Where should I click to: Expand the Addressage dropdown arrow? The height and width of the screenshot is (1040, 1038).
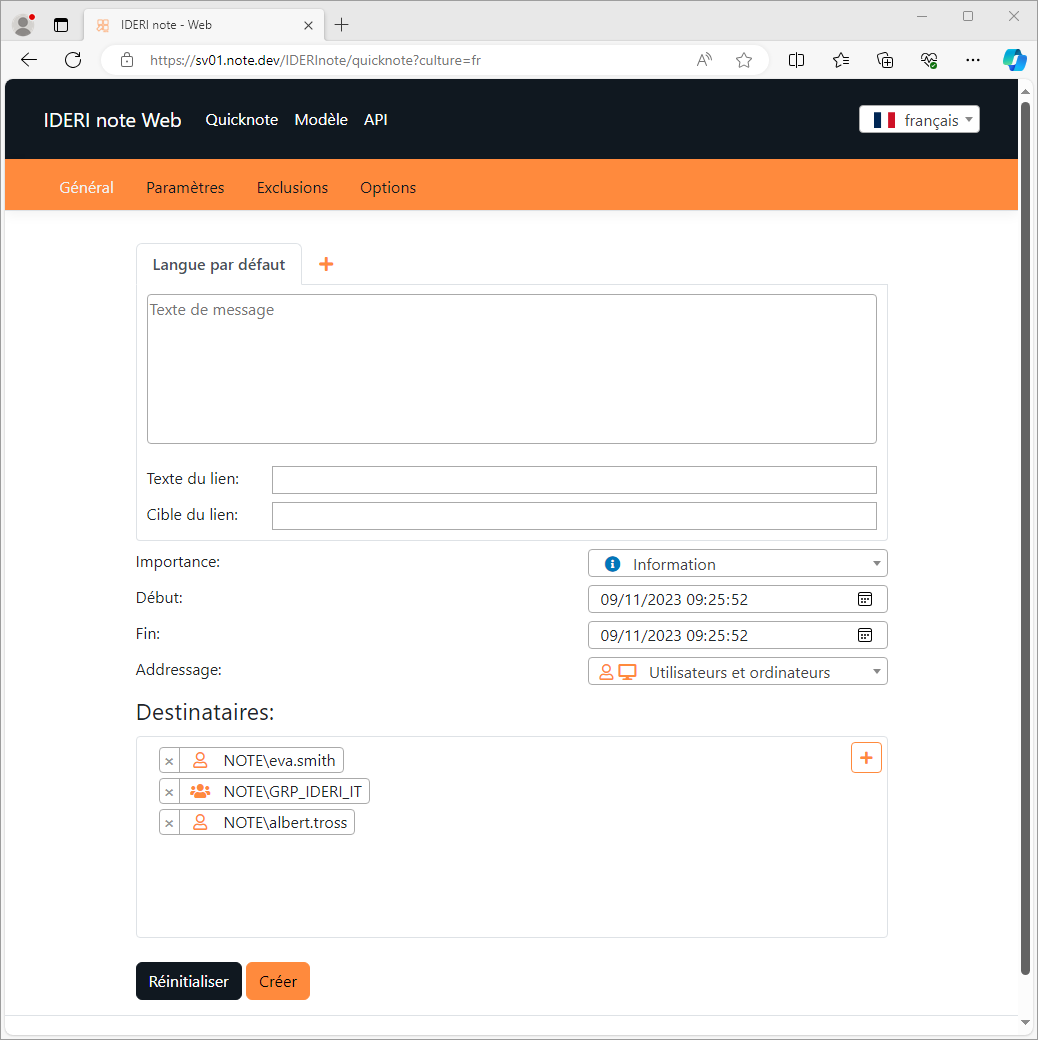[876, 671]
